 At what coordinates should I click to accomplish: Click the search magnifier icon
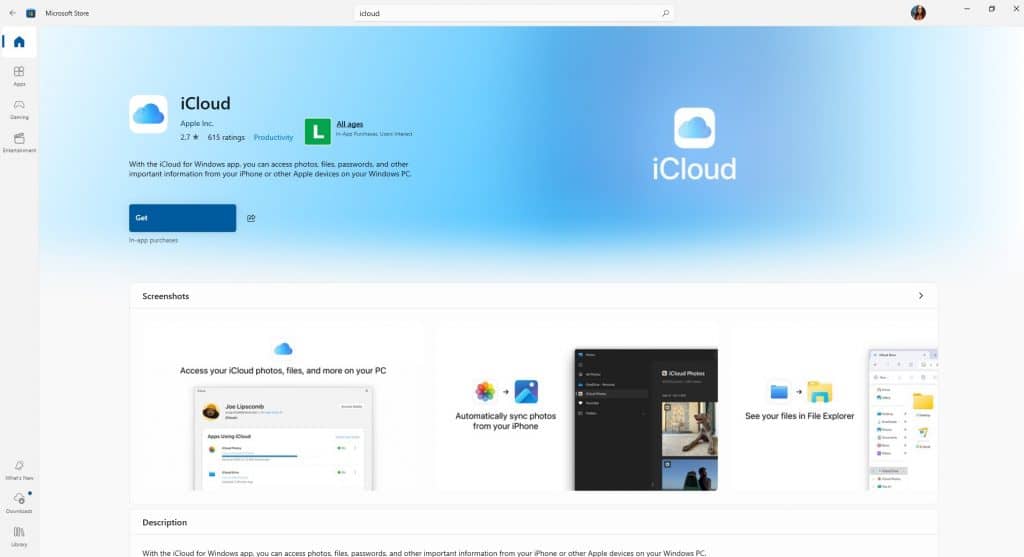[x=665, y=13]
